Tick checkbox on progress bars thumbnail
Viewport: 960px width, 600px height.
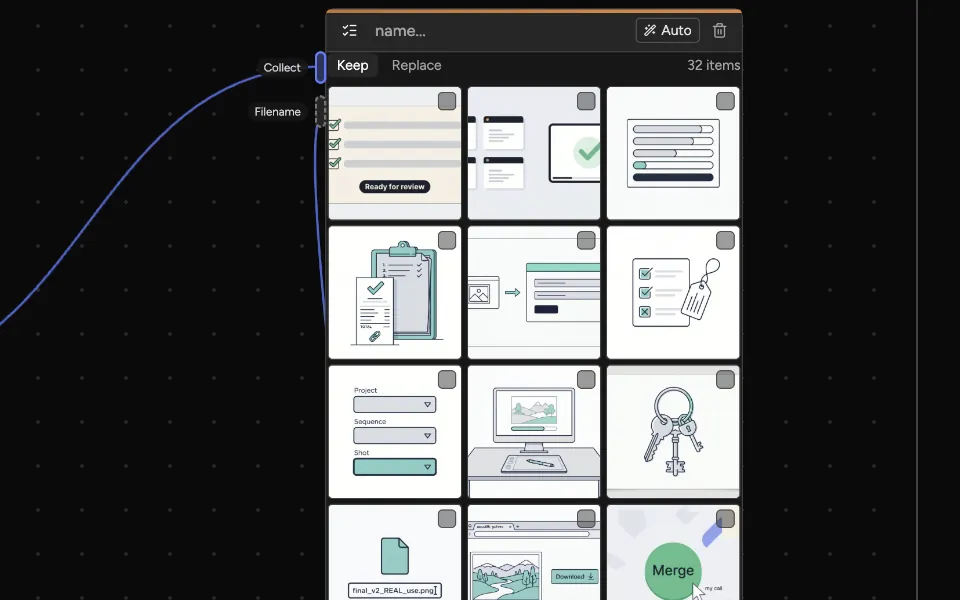click(725, 101)
